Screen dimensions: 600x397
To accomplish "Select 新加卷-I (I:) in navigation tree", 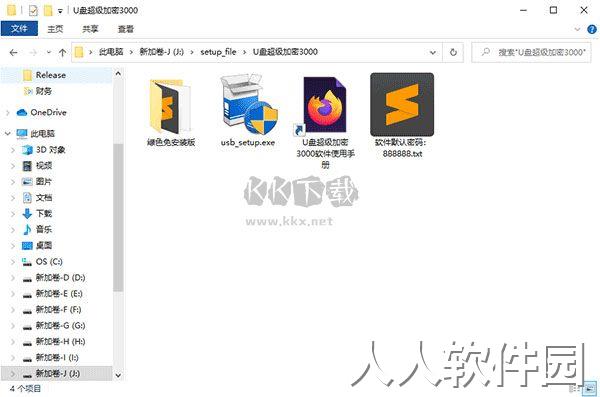I will coord(57,358).
